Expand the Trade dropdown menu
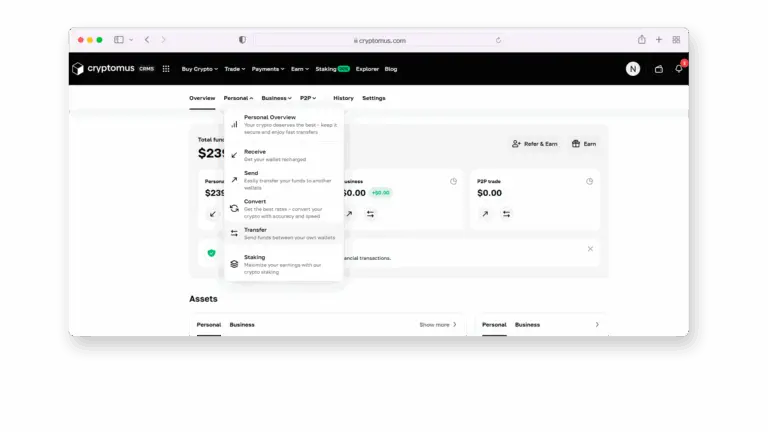This screenshot has height=432, width=768. click(235, 69)
